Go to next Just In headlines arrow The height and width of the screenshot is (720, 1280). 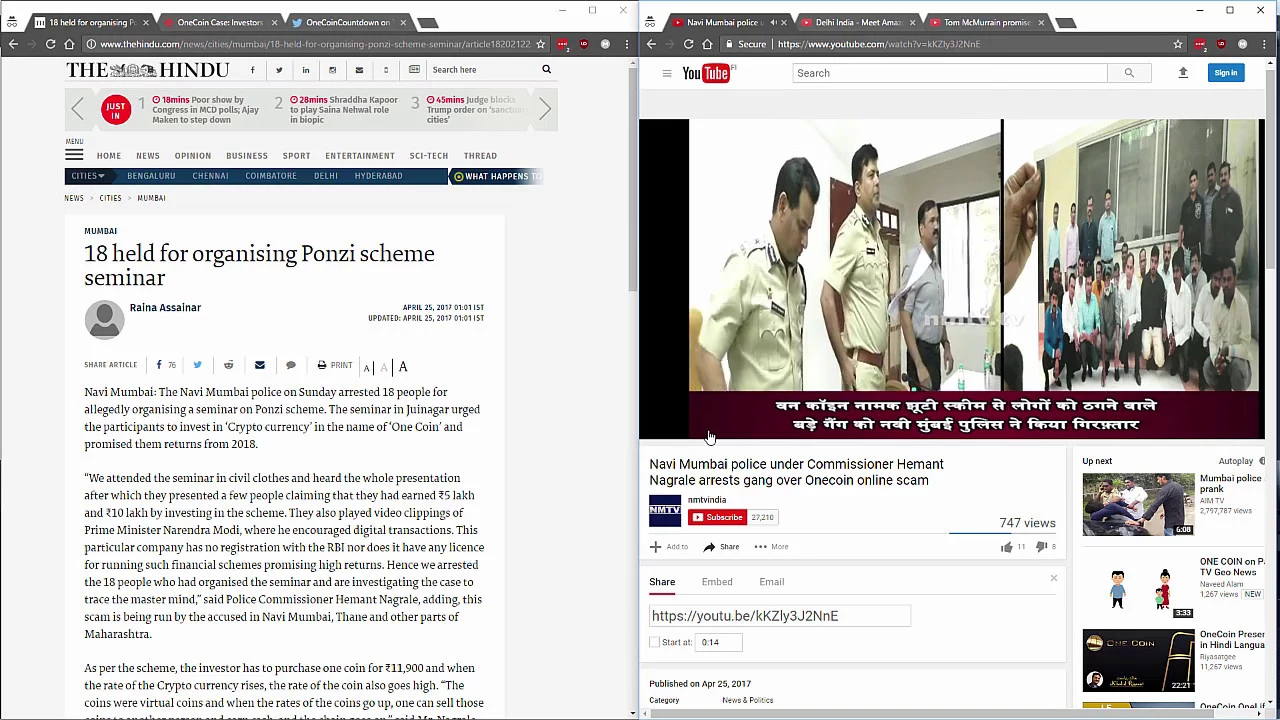tap(545, 109)
